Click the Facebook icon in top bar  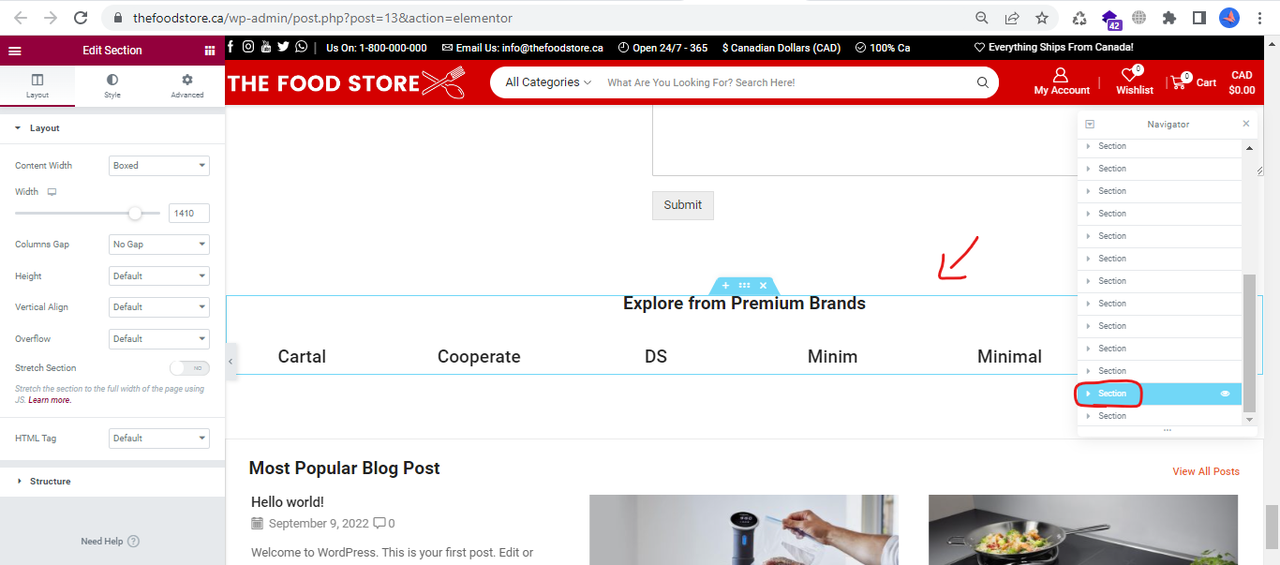[x=231, y=47]
